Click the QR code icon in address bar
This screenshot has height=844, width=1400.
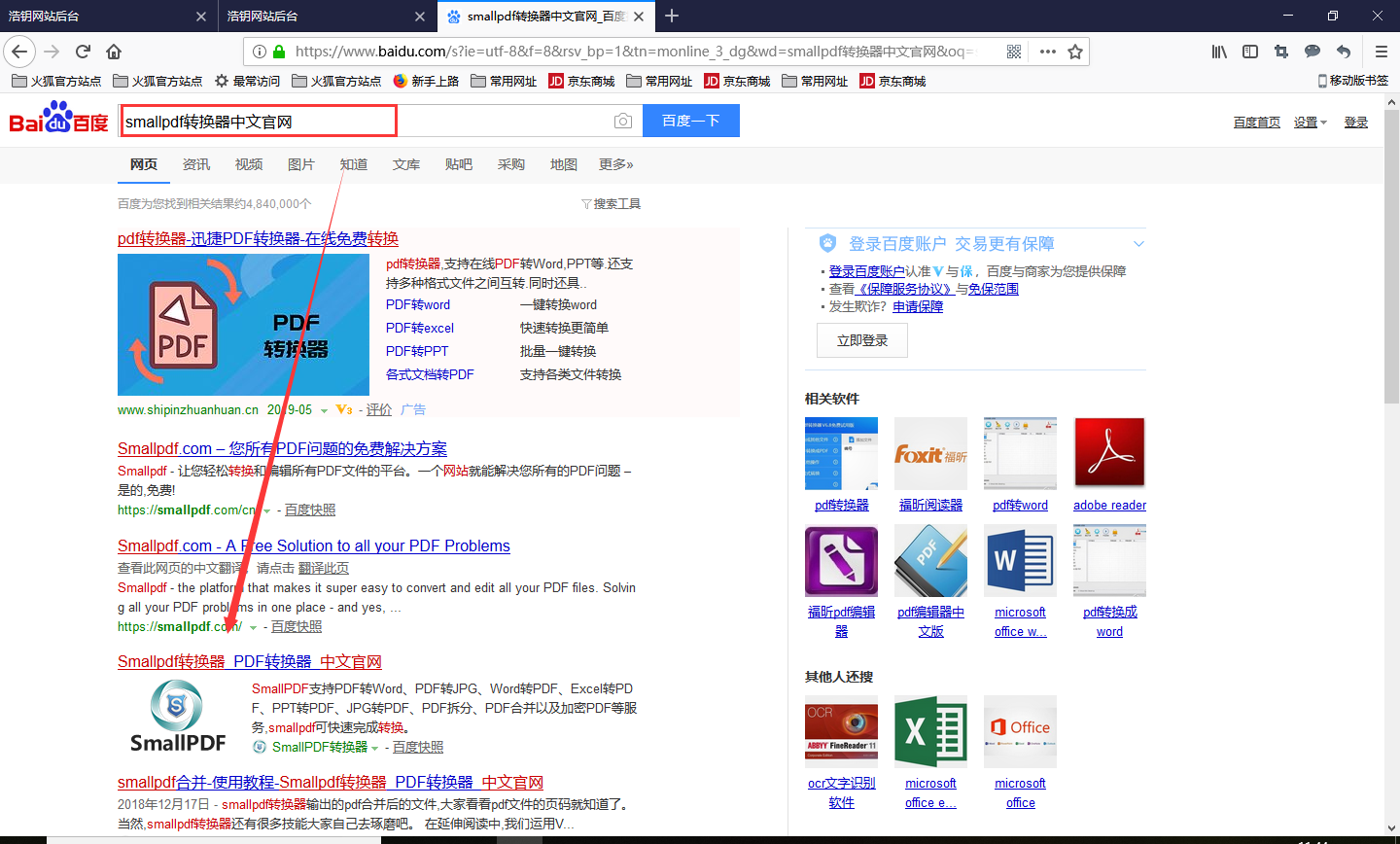click(x=1014, y=52)
